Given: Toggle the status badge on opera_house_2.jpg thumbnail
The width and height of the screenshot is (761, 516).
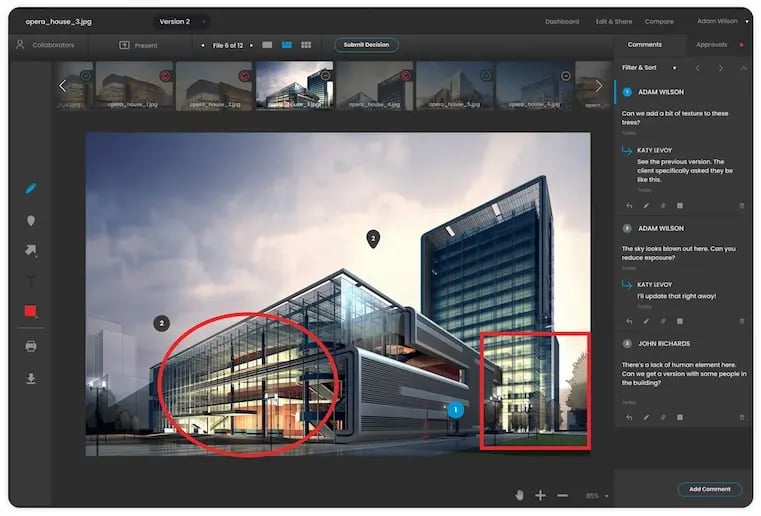Looking at the screenshot, I should pyautogui.click(x=245, y=75).
